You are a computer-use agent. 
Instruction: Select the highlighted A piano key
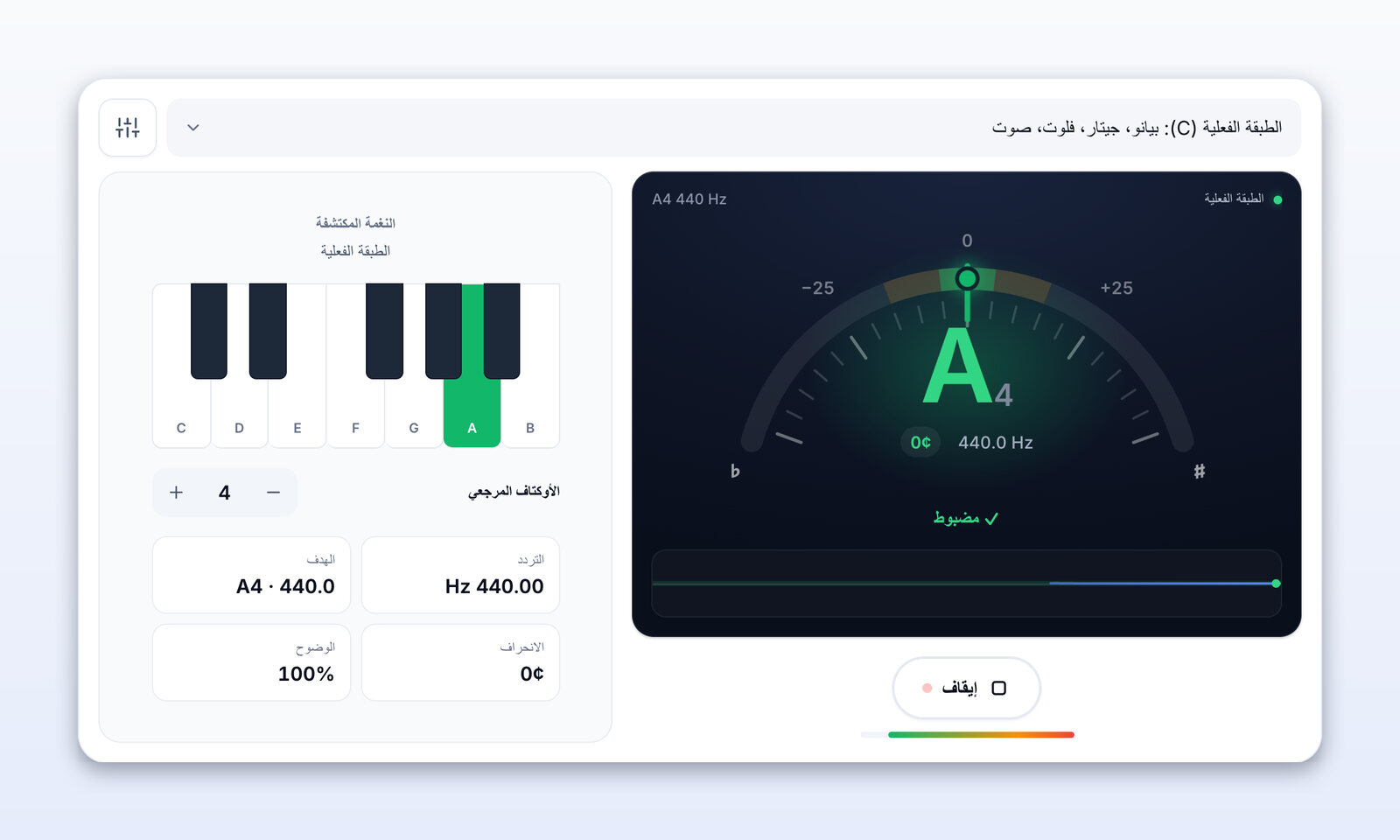(472, 411)
